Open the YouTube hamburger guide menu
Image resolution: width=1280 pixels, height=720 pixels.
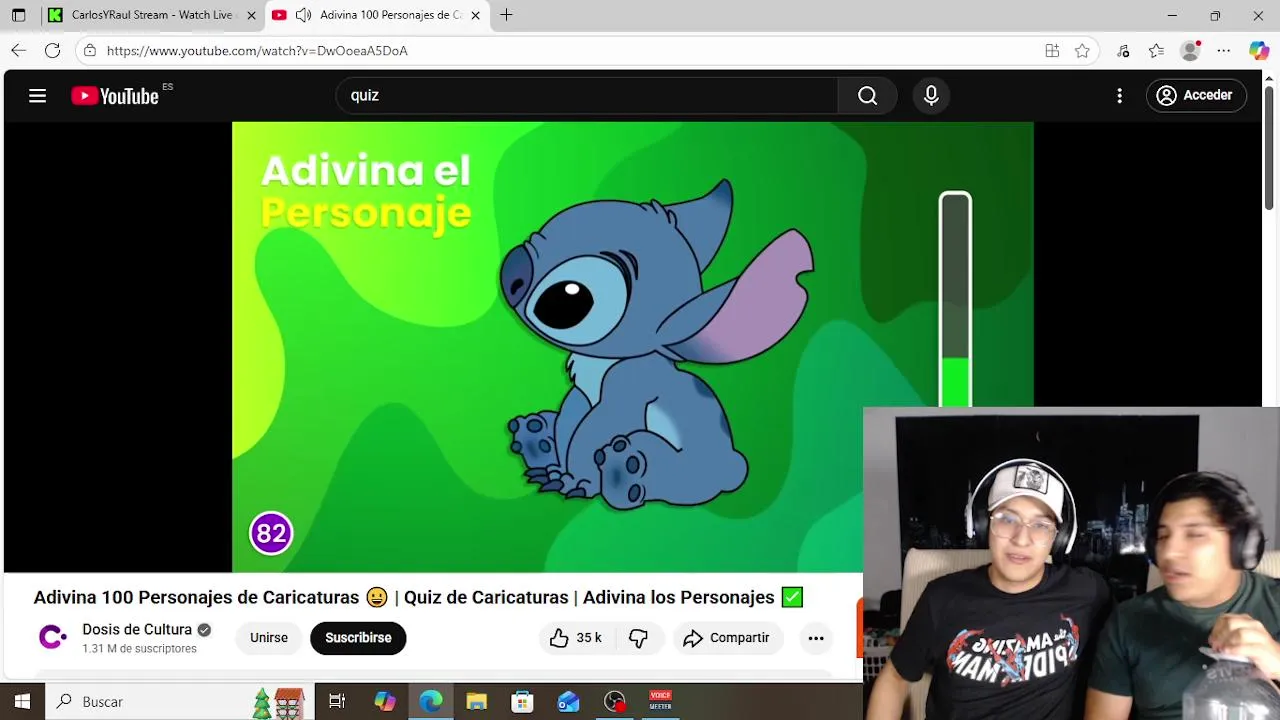tap(37, 96)
